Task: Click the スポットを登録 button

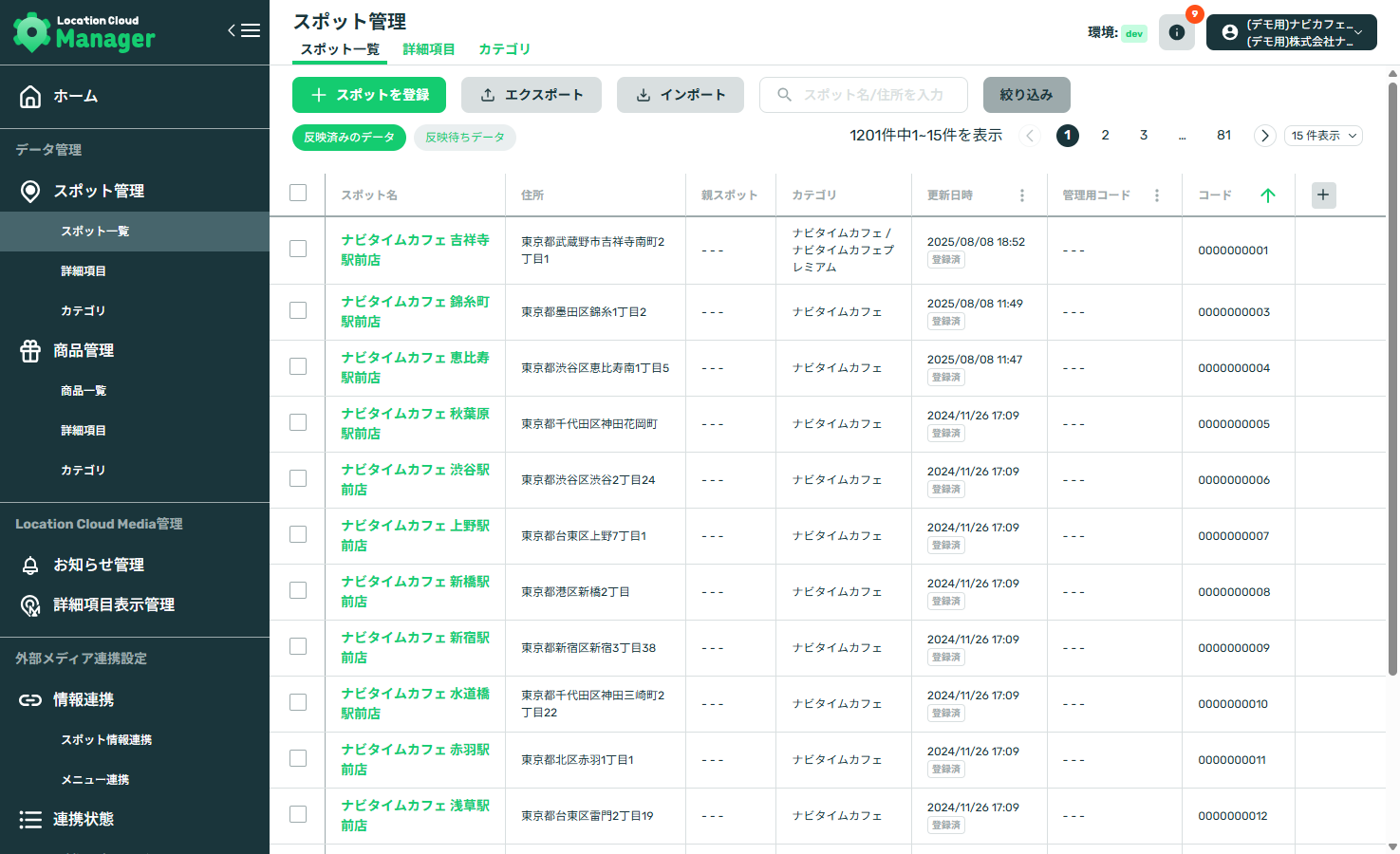Action: [x=368, y=95]
